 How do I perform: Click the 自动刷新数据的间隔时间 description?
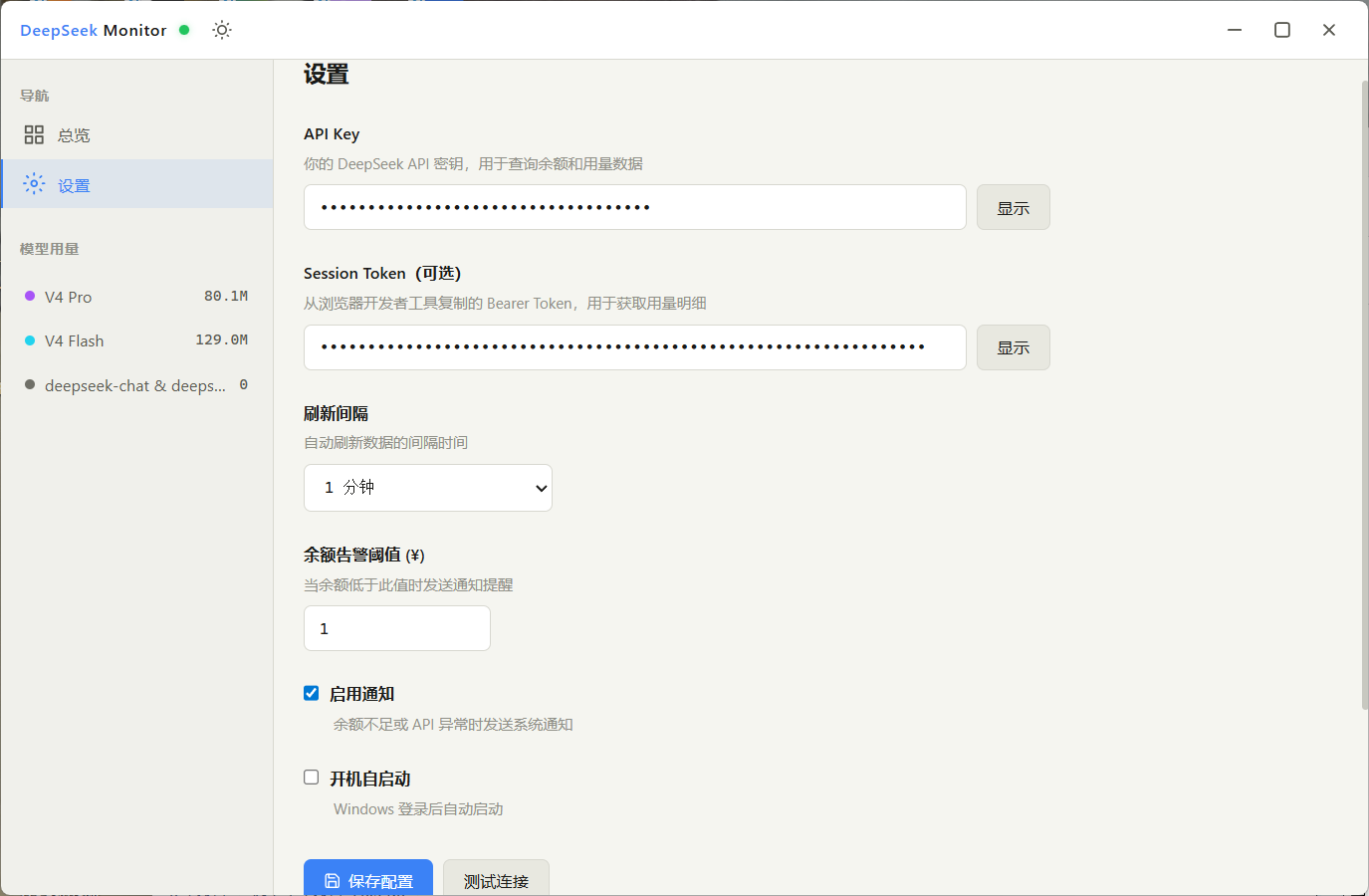pos(386,442)
